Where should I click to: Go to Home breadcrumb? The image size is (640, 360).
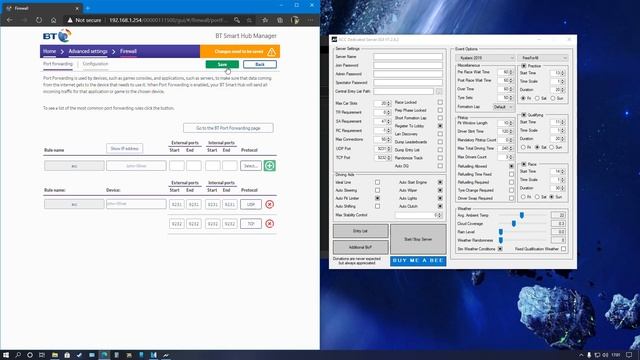(x=49, y=51)
